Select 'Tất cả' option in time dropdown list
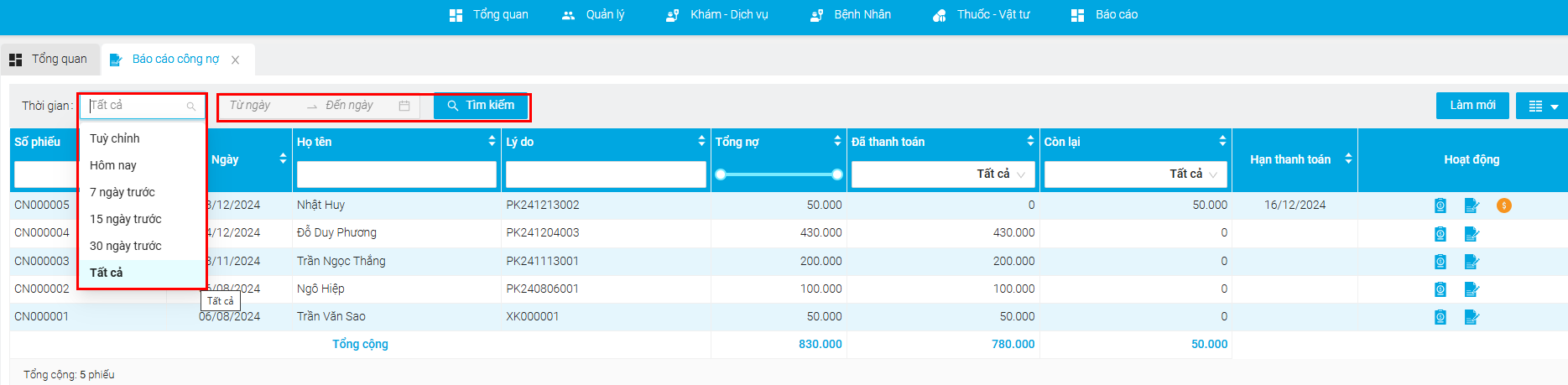 [142, 273]
